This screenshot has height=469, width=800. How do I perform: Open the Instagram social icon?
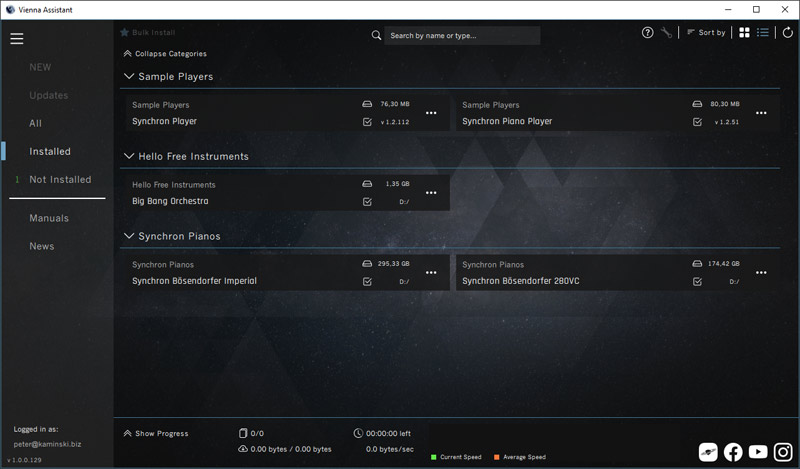pos(784,452)
